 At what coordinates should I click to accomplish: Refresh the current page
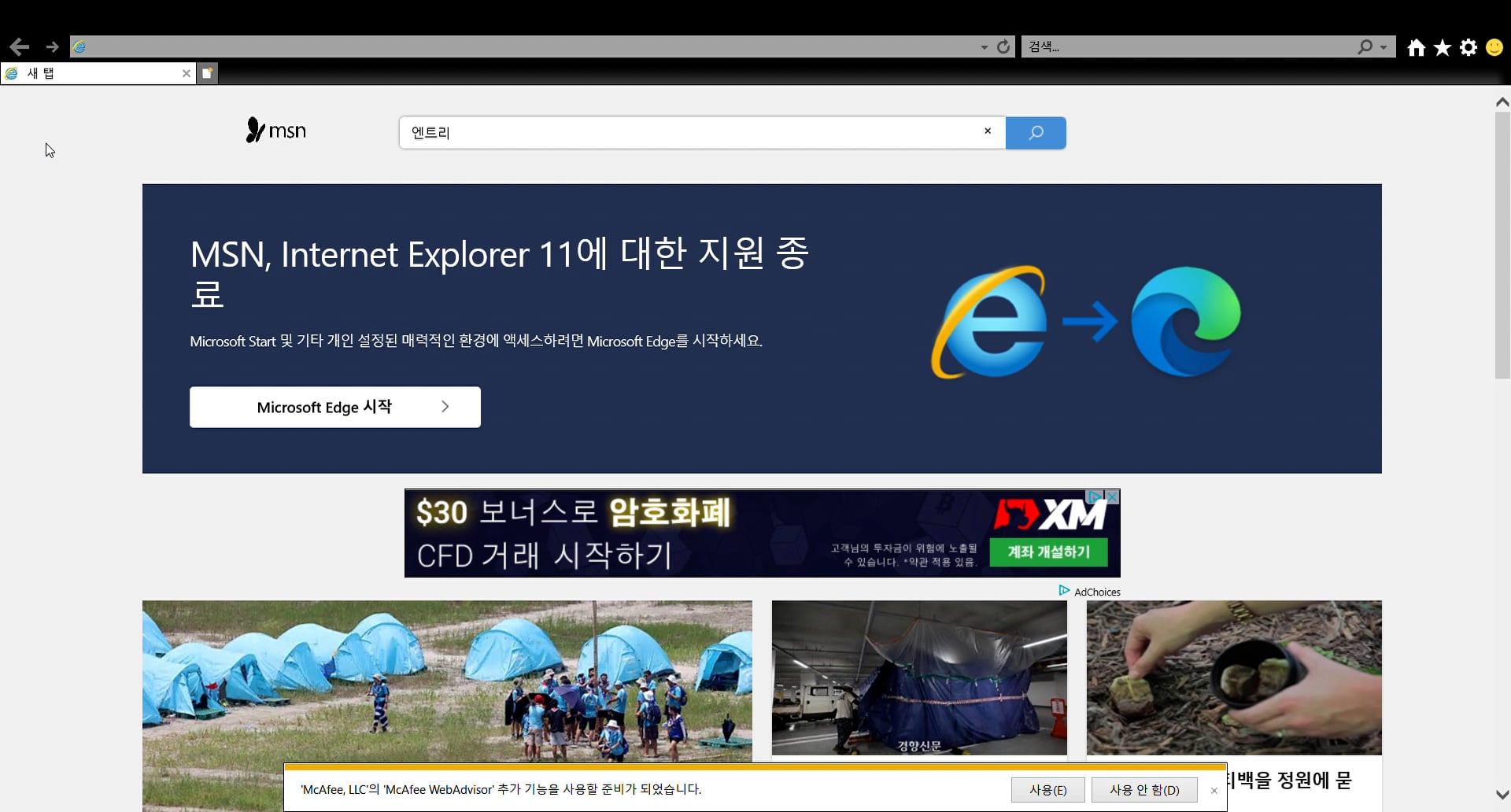click(x=1003, y=46)
